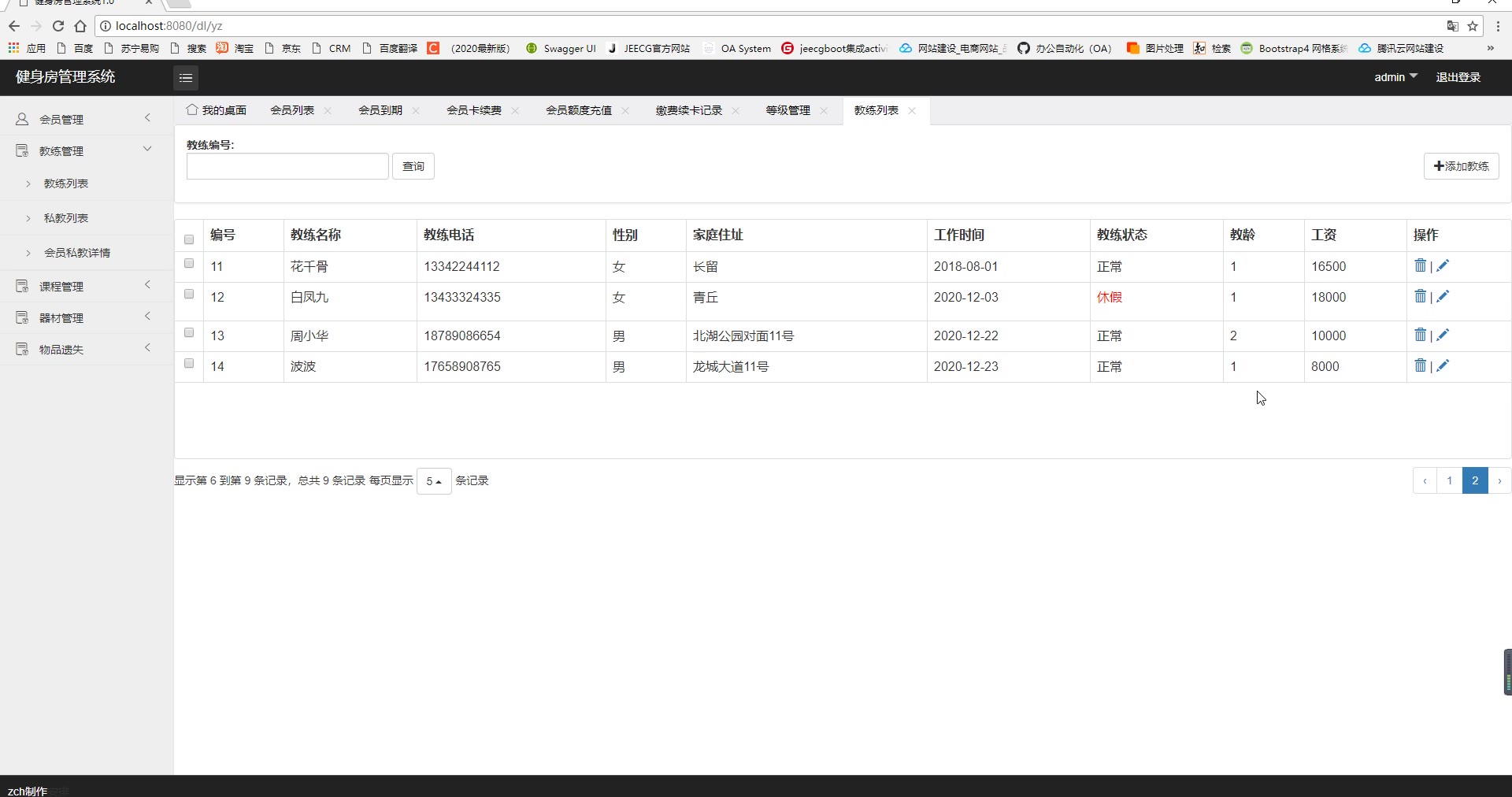Close the 会员列表 tab
Screen dimensions: 1512x797
click(x=328, y=110)
